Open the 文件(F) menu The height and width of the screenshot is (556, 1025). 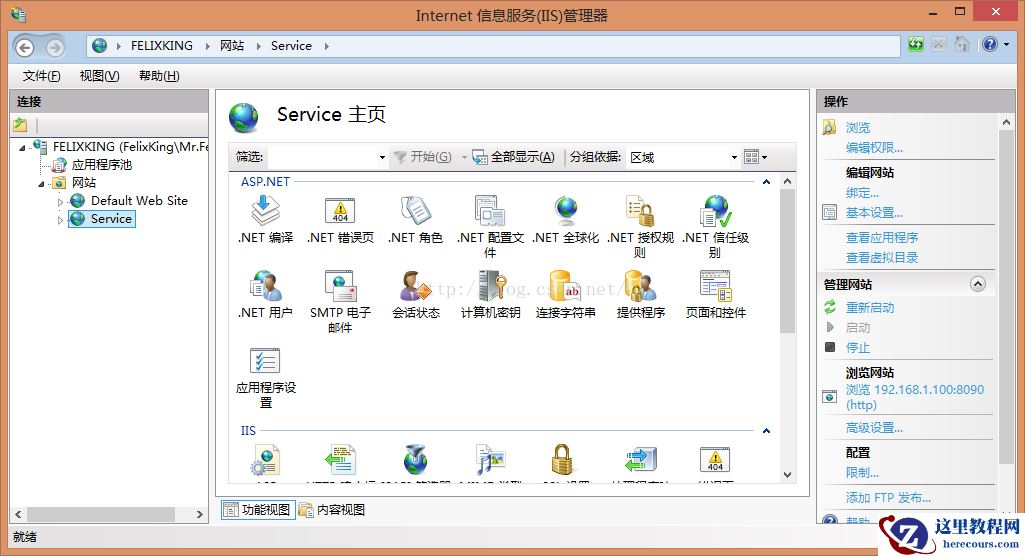41,76
